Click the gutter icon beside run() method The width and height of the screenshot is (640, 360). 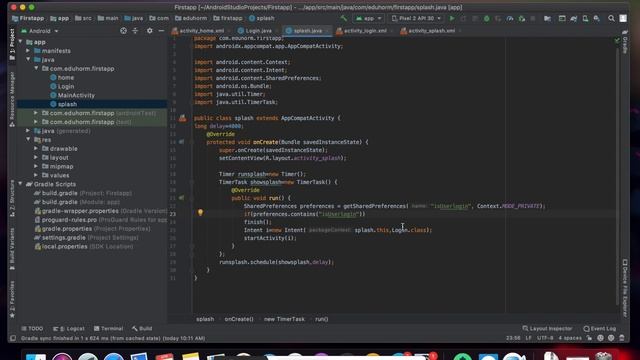[181, 198]
